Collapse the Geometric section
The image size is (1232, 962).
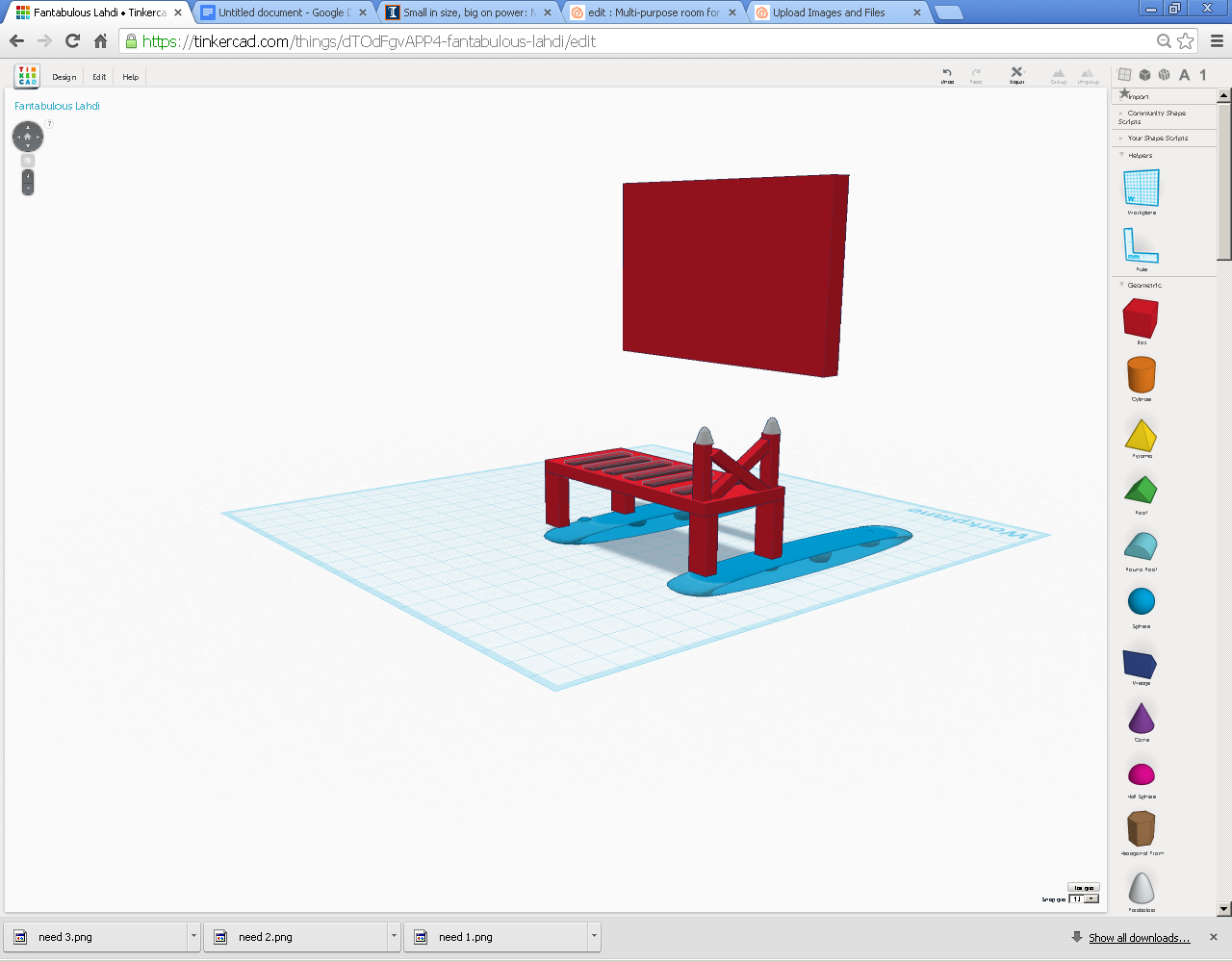click(x=1141, y=285)
